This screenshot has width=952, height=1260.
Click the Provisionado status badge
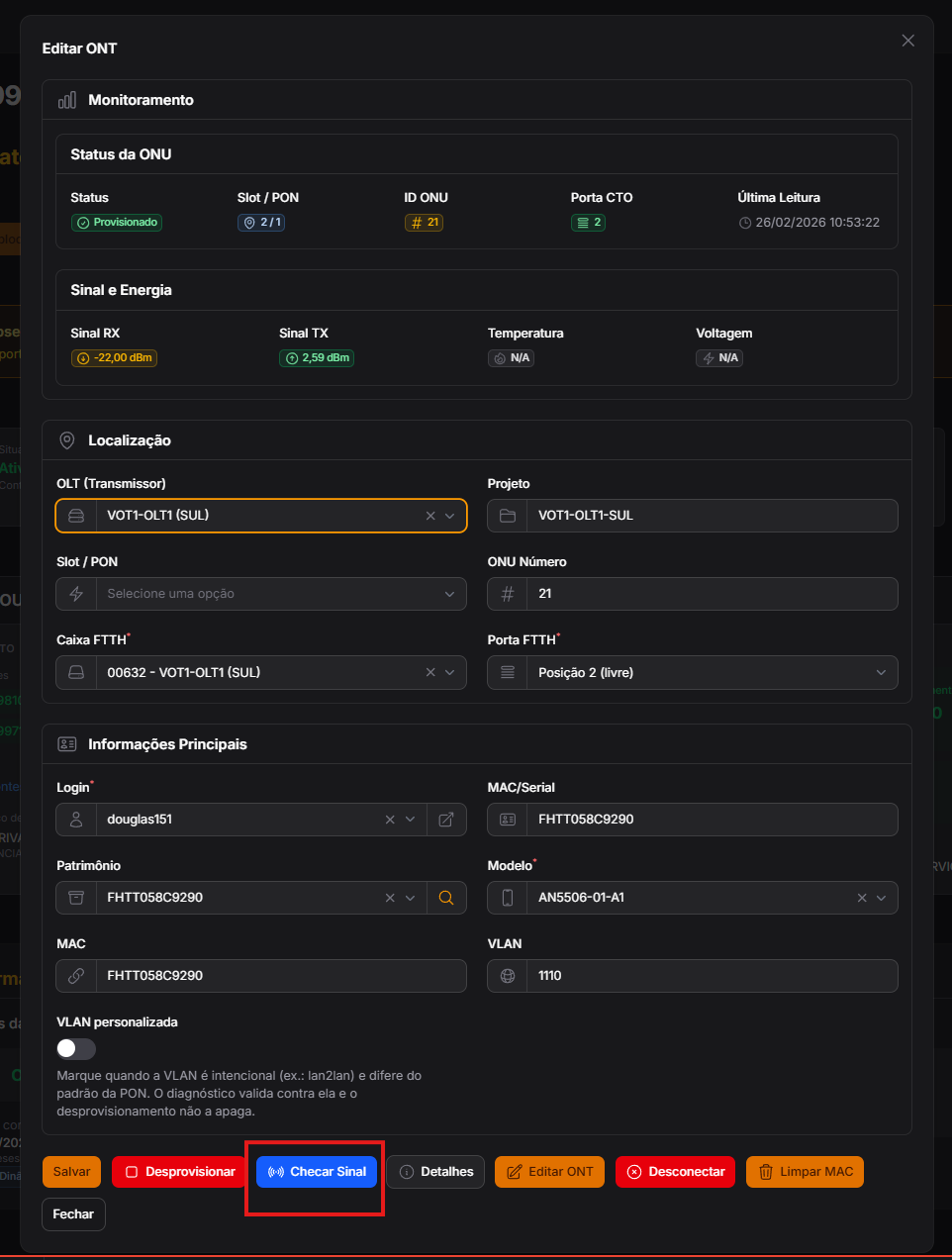(117, 223)
